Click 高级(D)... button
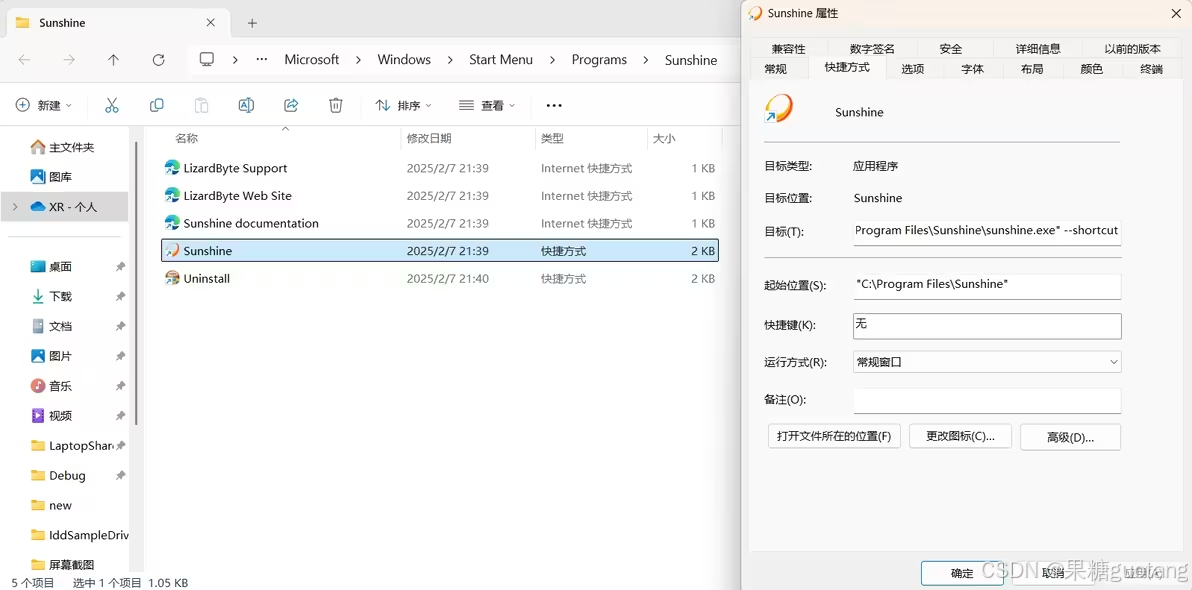Screen dimensions: 1192x590 click(1070, 437)
